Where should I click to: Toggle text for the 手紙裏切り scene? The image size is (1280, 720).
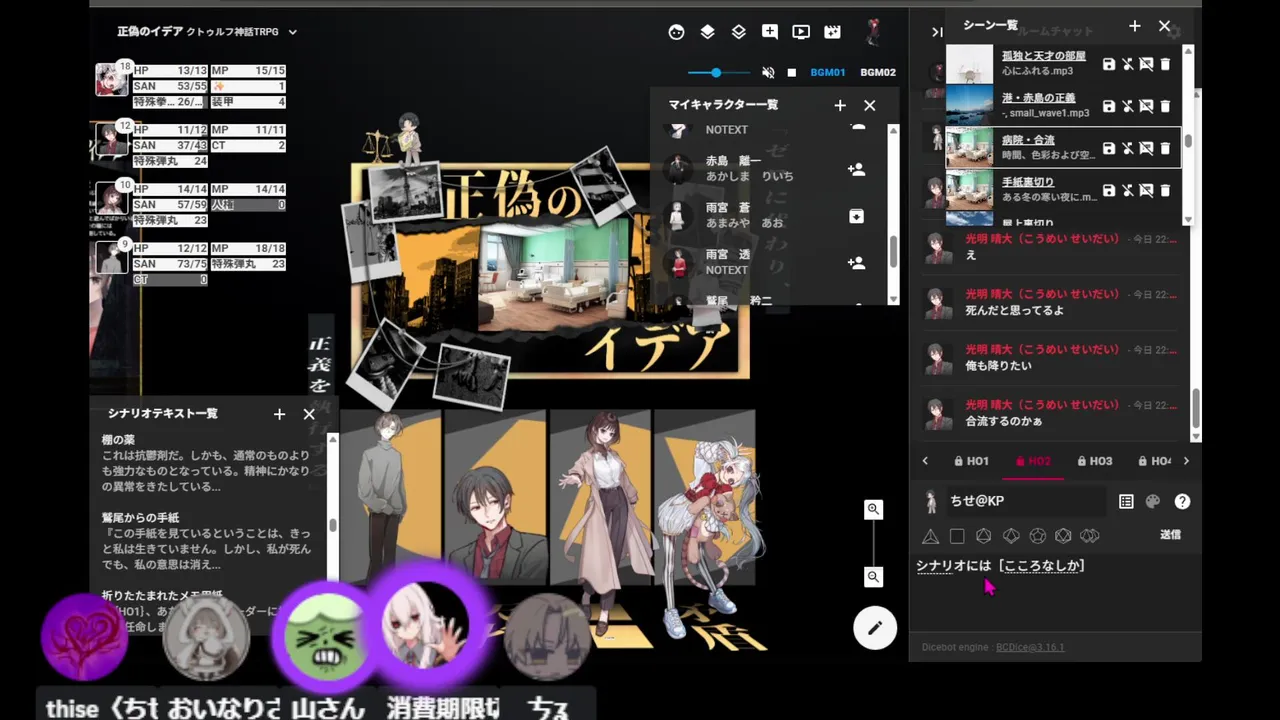(1146, 190)
